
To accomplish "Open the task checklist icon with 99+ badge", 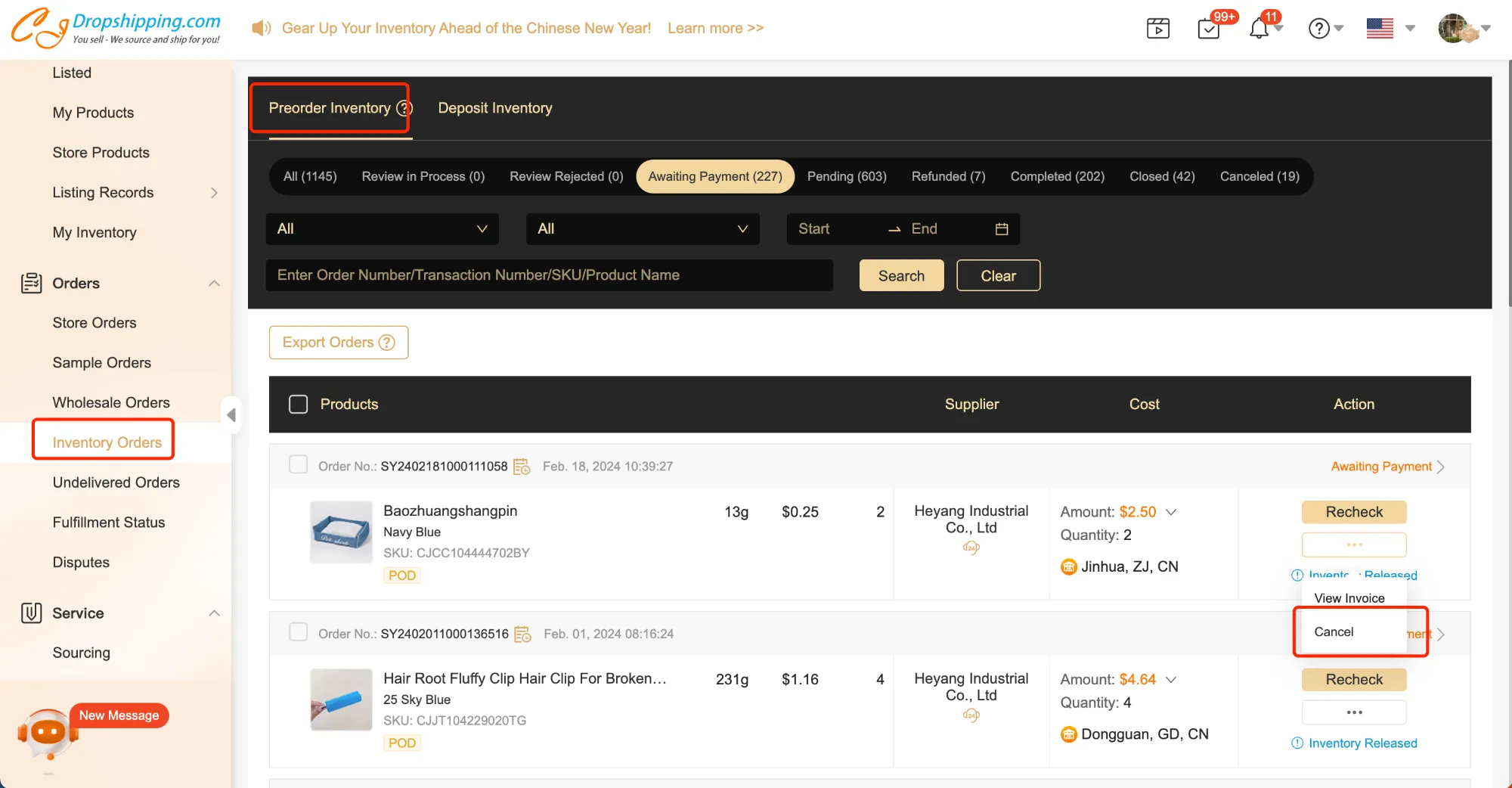I will [1208, 29].
